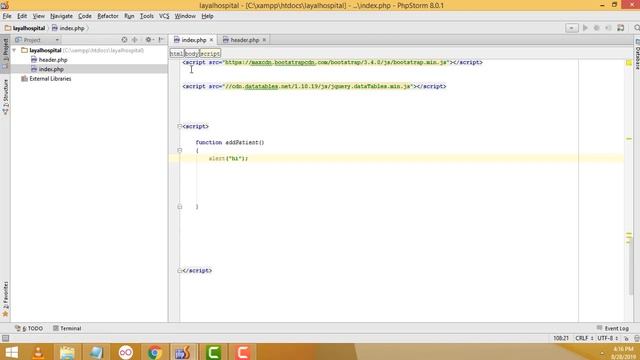Open the VCS menu

(164, 16)
